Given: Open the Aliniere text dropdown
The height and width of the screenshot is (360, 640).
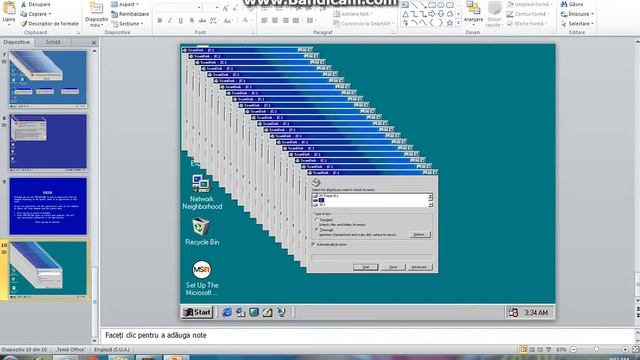Looking at the screenshot, I should tap(353, 14).
